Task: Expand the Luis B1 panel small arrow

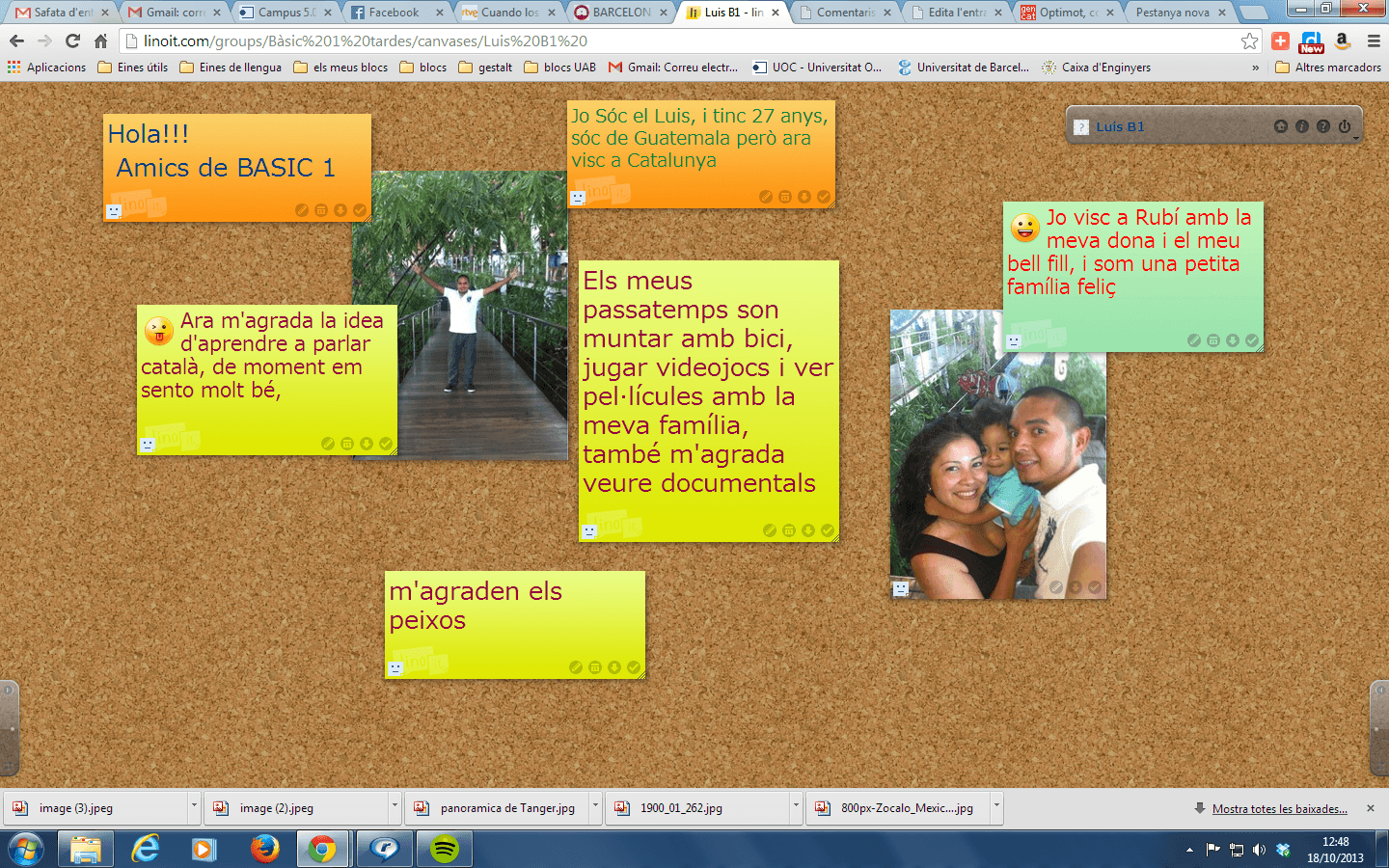Action: (x=1356, y=139)
